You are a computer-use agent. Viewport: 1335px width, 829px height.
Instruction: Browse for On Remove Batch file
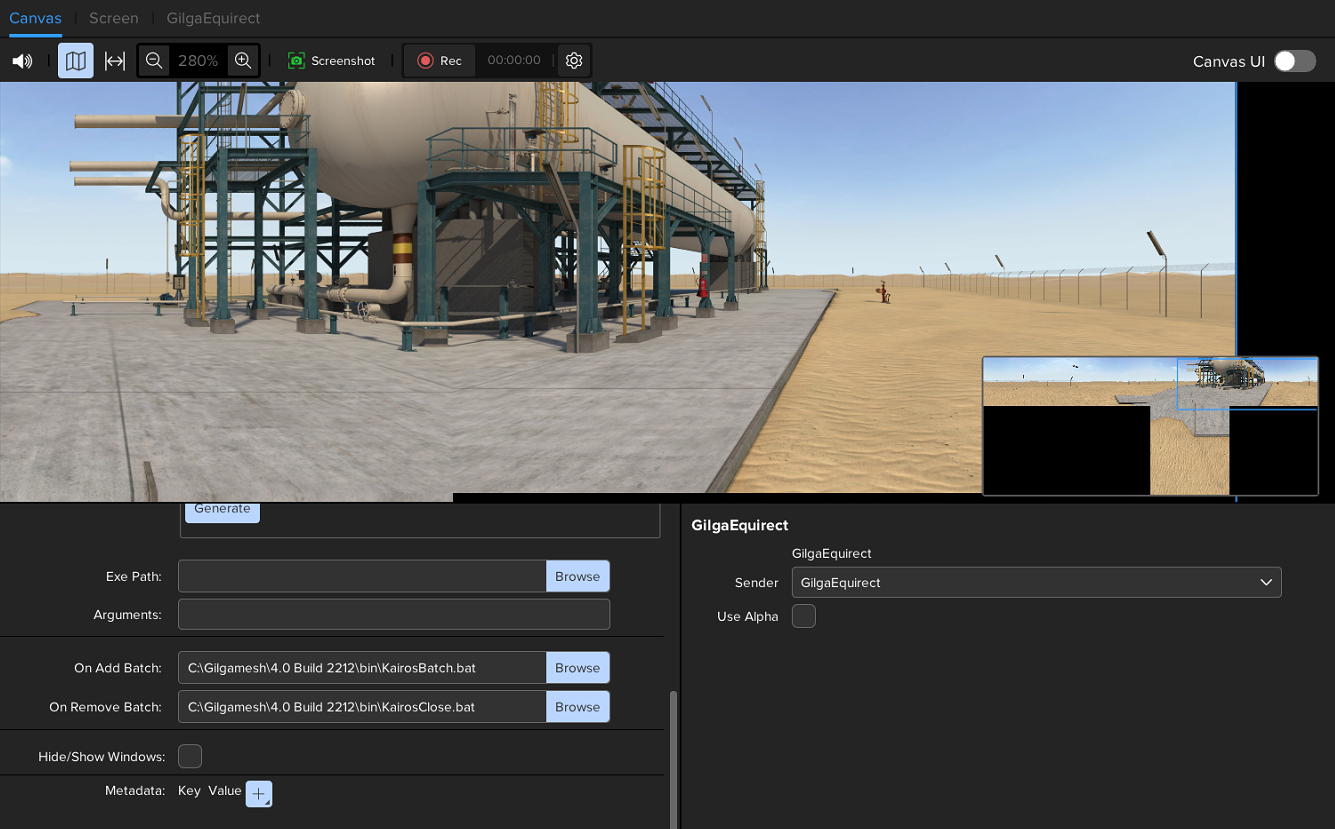[x=577, y=707]
